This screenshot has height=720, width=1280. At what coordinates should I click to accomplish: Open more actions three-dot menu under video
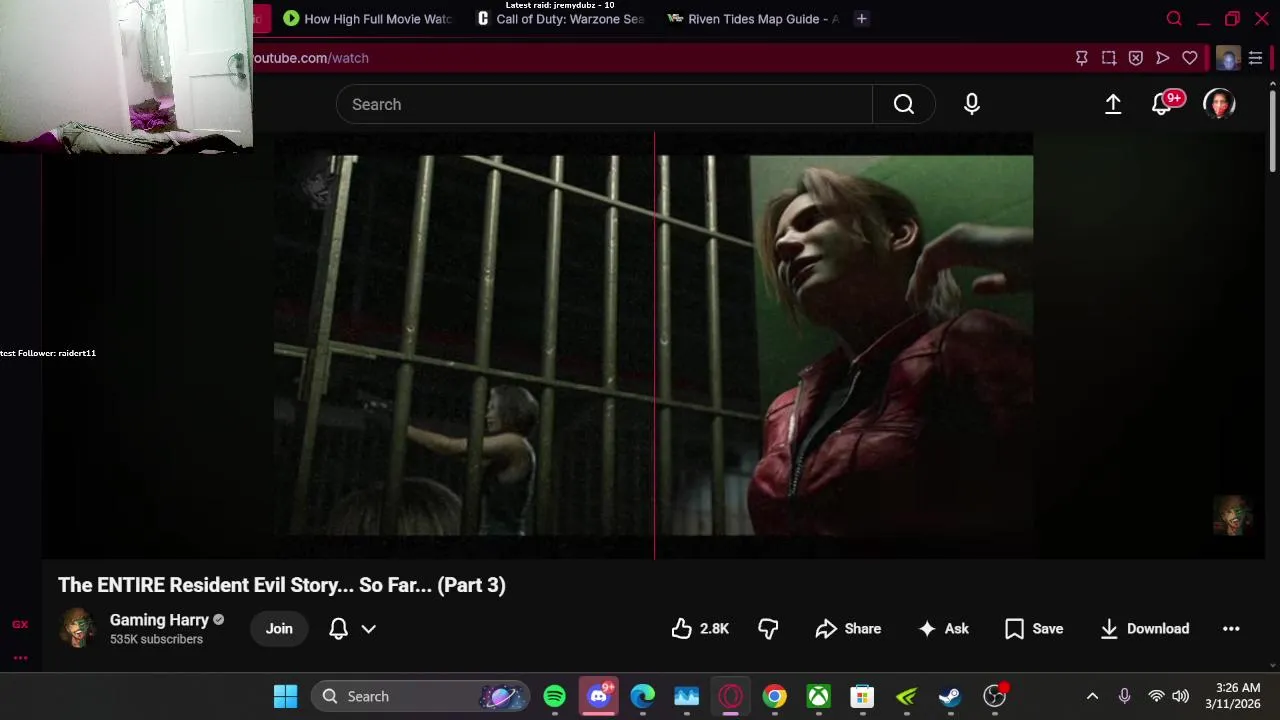click(x=1231, y=629)
